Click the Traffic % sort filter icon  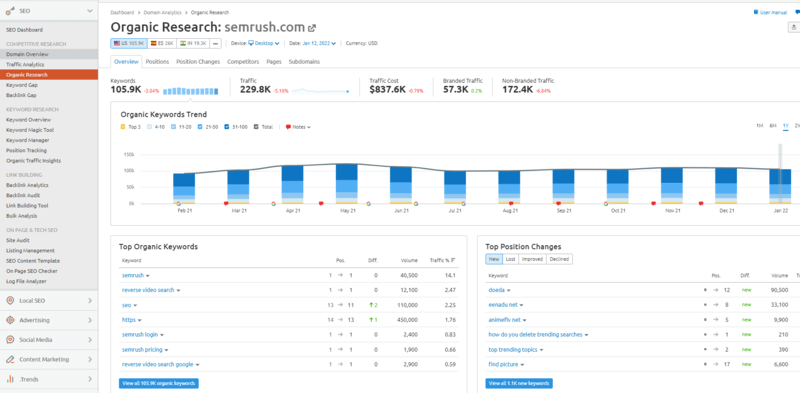click(x=454, y=260)
